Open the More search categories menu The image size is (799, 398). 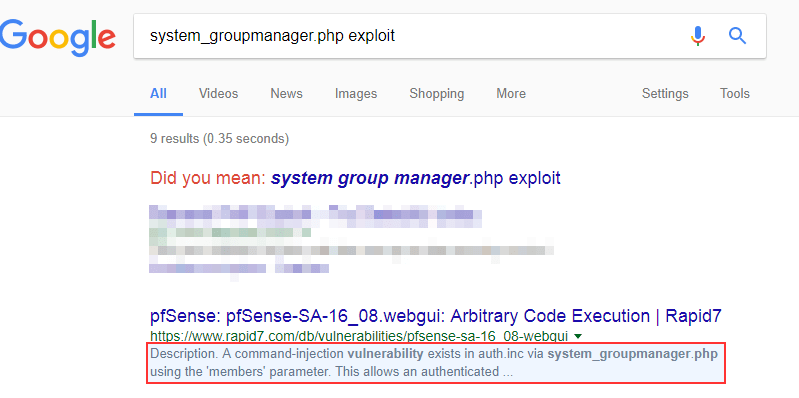tap(511, 94)
